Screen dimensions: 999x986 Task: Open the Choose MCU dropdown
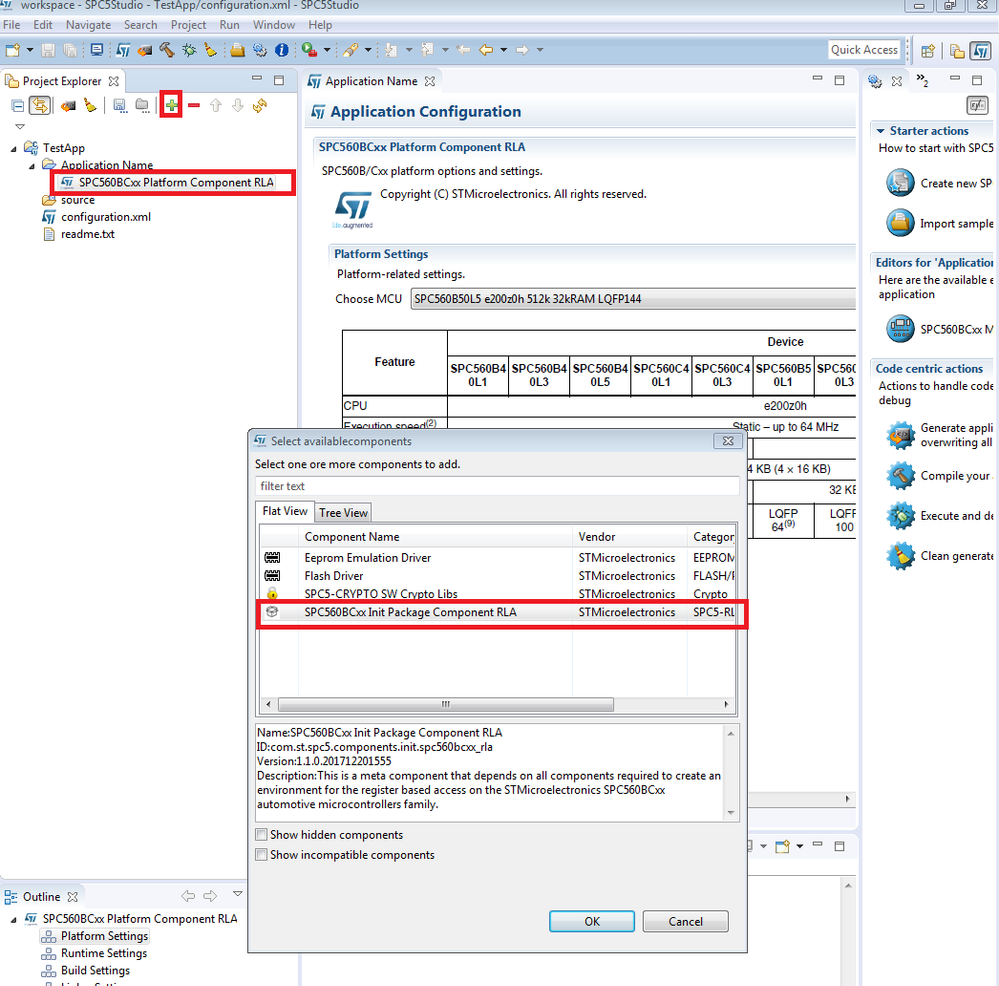point(633,299)
